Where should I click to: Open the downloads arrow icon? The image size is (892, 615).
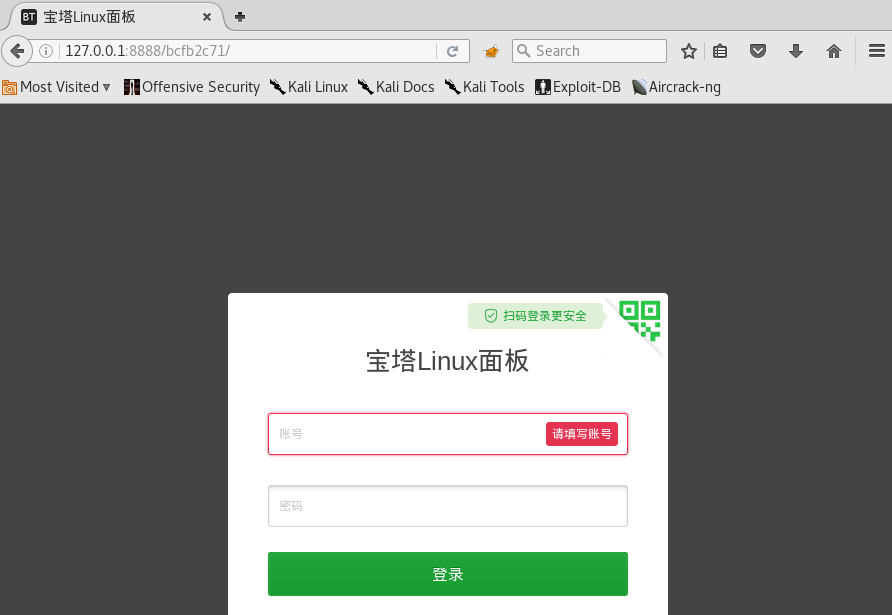pyautogui.click(x=796, y=51)
